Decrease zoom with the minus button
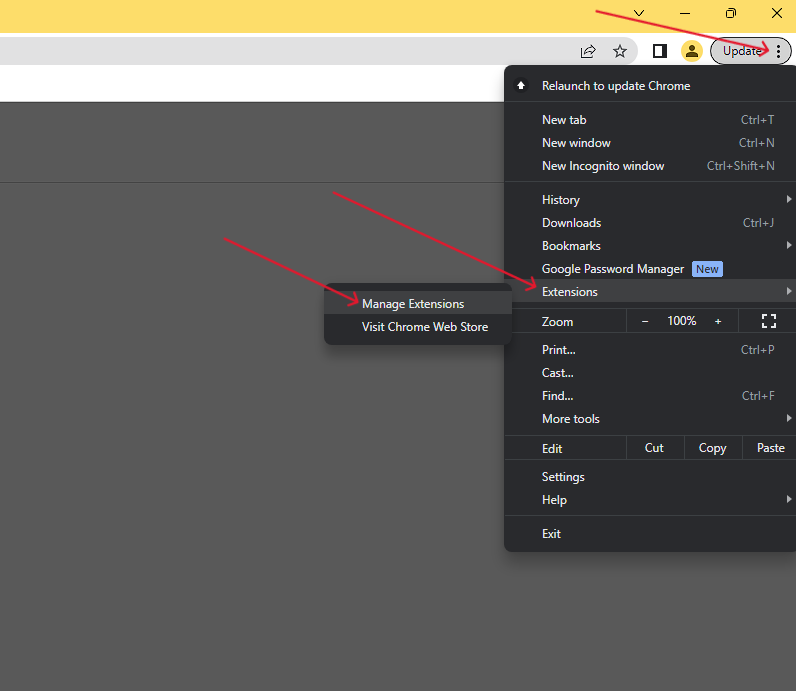The height and width of the screenshot is (691, 796). point(645,321)
